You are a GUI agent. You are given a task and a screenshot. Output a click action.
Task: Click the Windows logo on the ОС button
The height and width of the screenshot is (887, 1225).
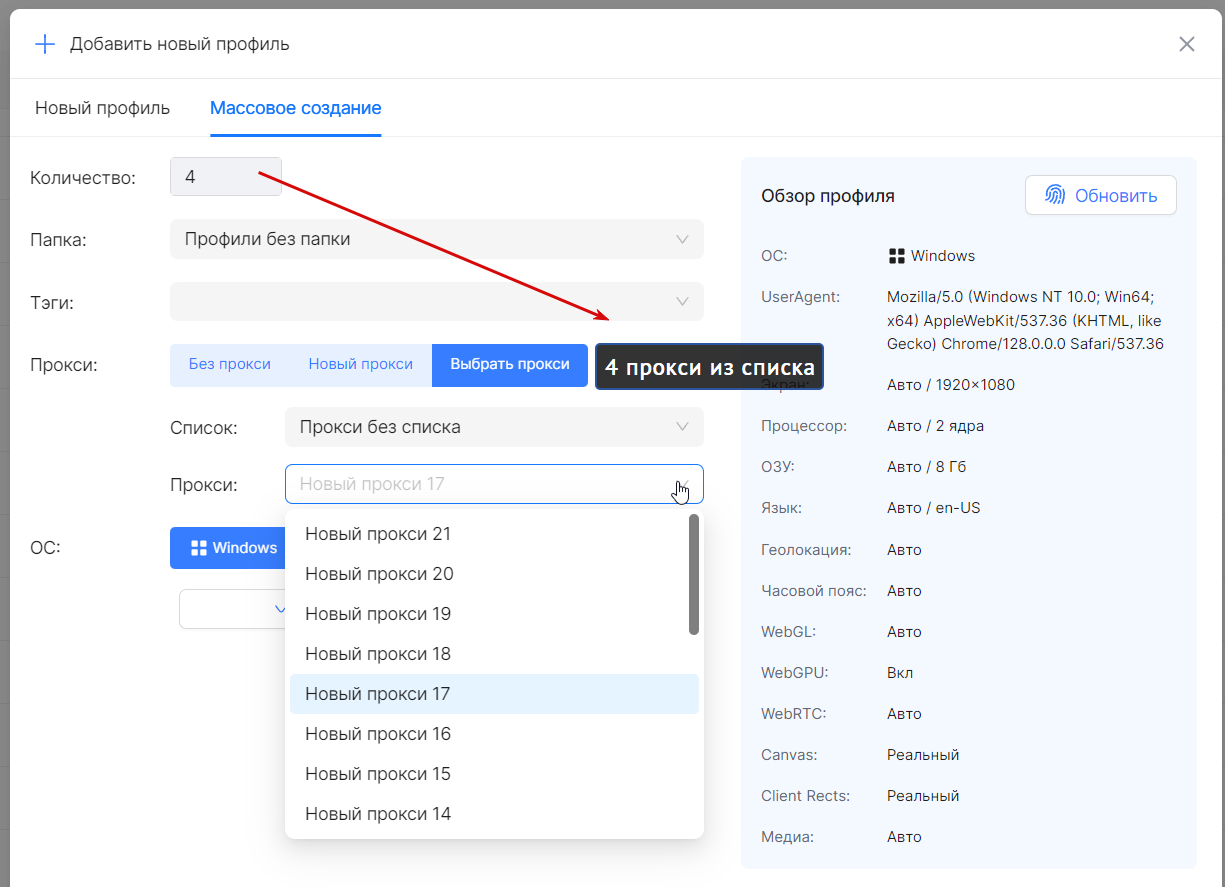(x=198, y=548)
